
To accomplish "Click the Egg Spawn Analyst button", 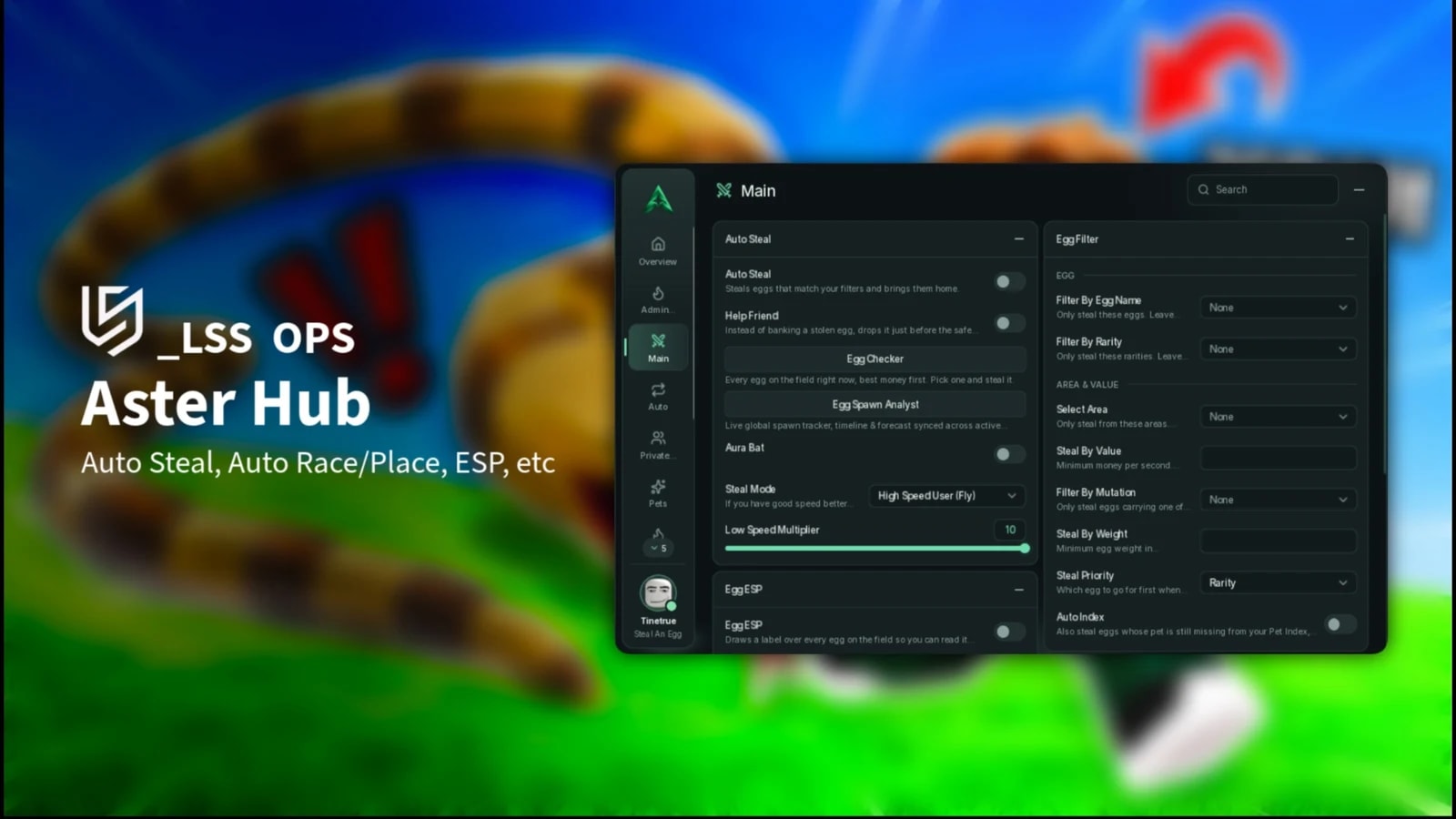I will (875, 404).
